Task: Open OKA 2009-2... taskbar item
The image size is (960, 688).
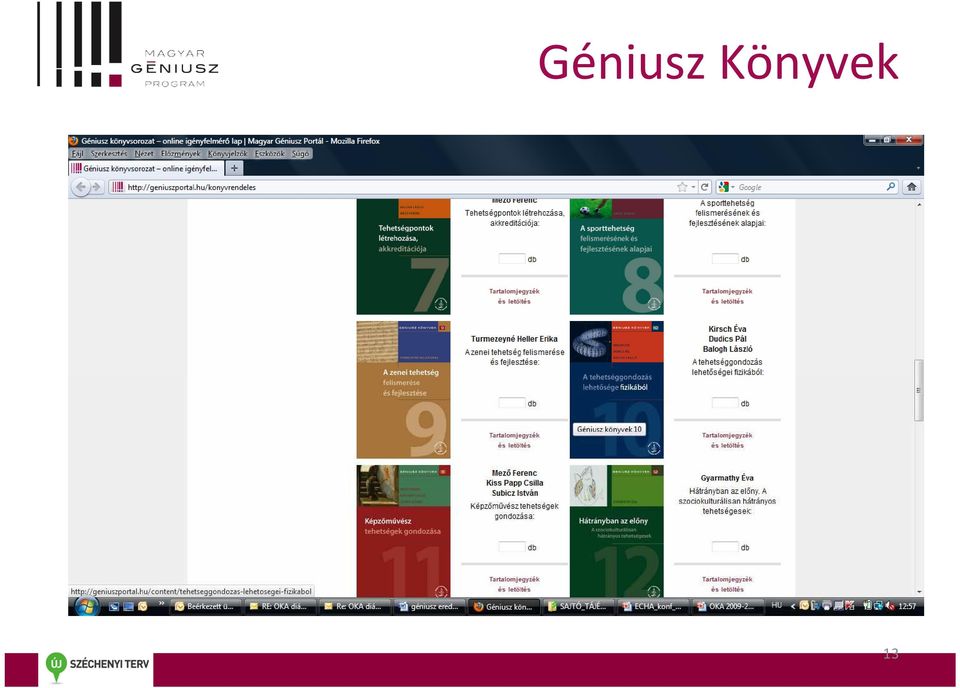Action: tap(727, 606)
